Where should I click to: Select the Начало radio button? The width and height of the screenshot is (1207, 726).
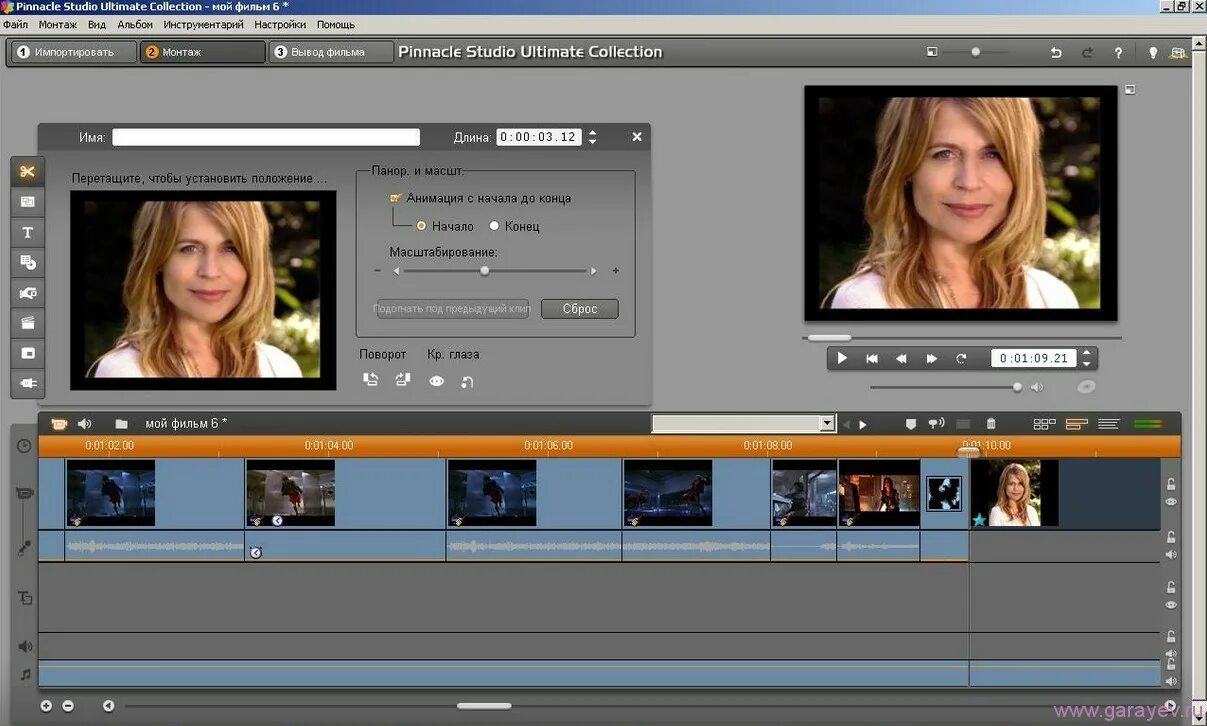click(422, 226)
